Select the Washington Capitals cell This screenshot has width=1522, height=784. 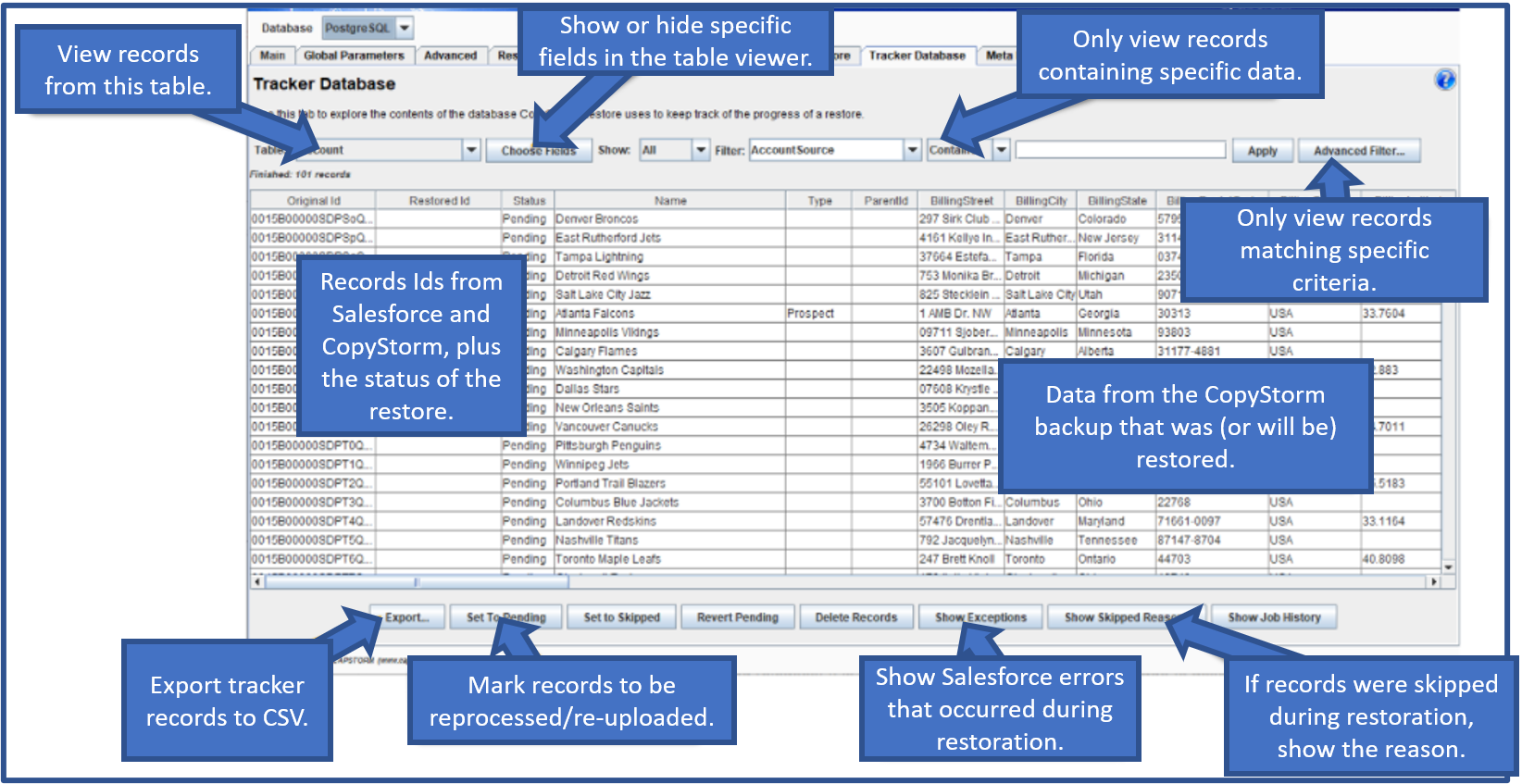pyautogui.click(x=670, y=370)
